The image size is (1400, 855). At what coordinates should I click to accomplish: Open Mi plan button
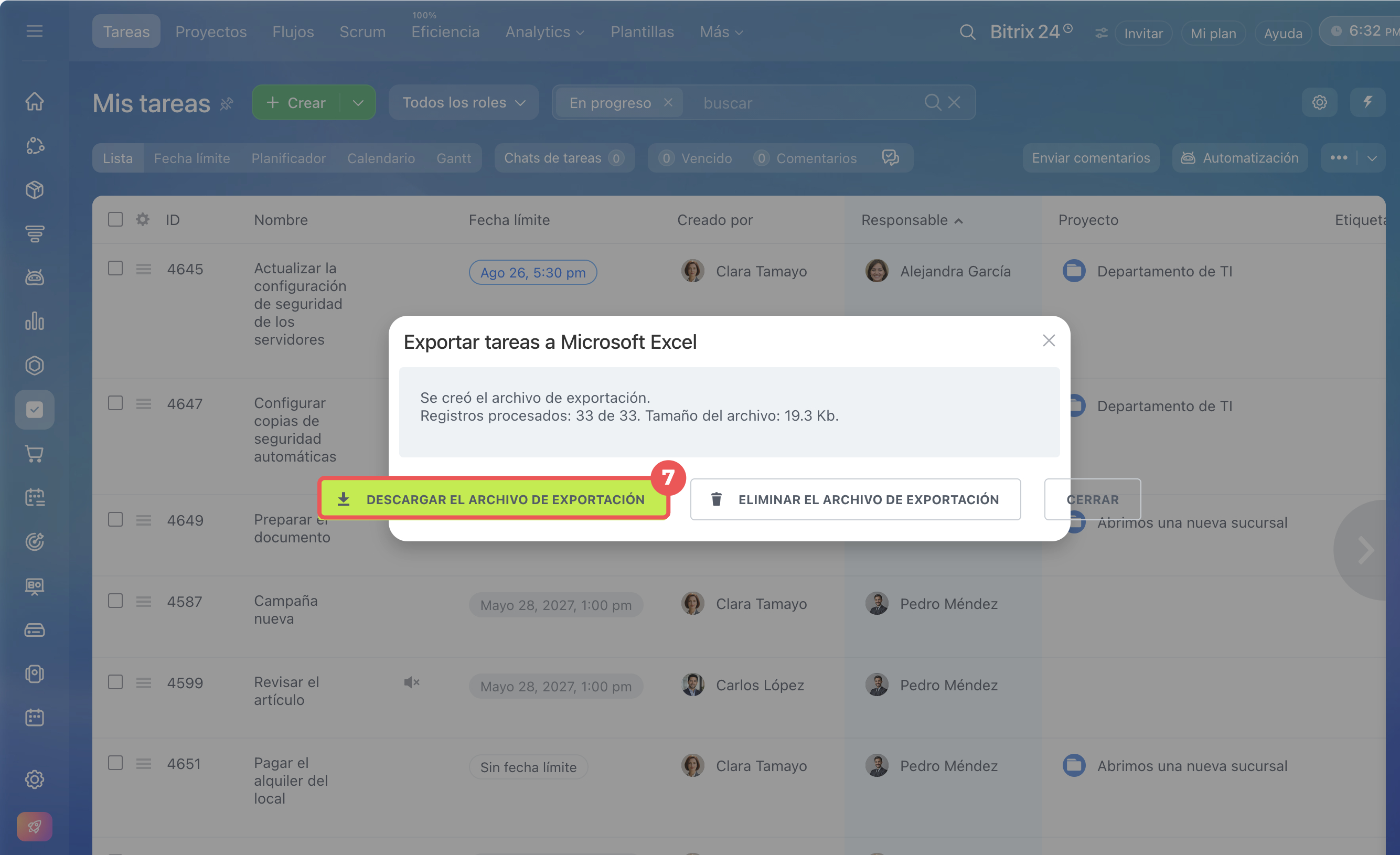point(1213,34)
